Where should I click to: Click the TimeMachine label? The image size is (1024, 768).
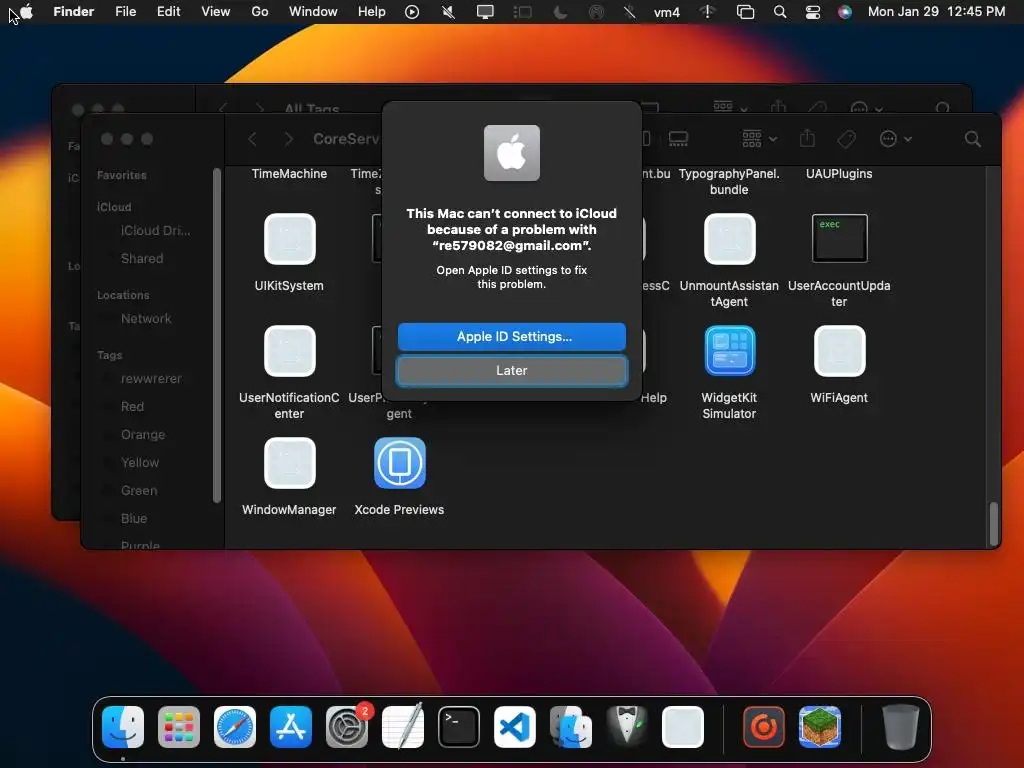pos(289,174)
